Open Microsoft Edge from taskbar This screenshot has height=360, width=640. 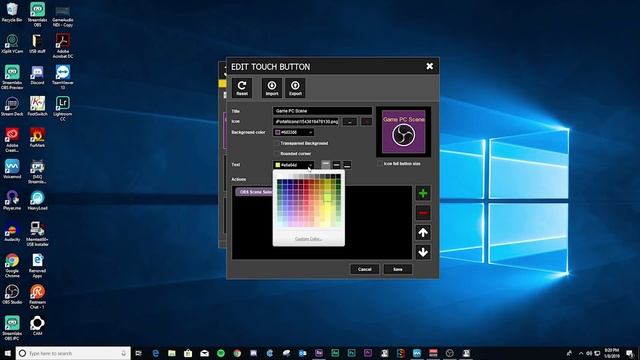[x=156, y=353]
